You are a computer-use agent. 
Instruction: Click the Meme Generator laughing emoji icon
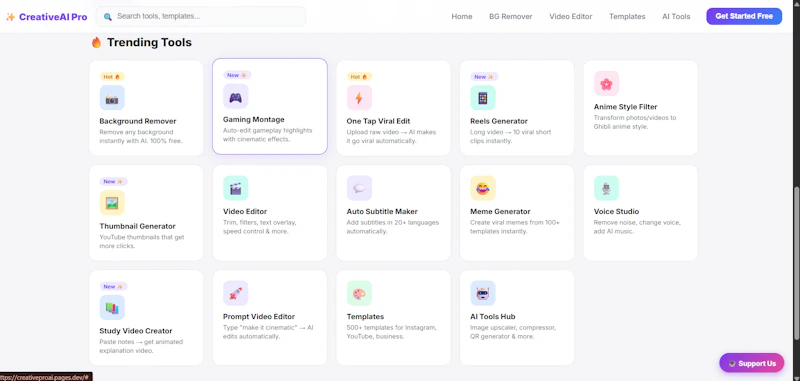coord(483,188)
